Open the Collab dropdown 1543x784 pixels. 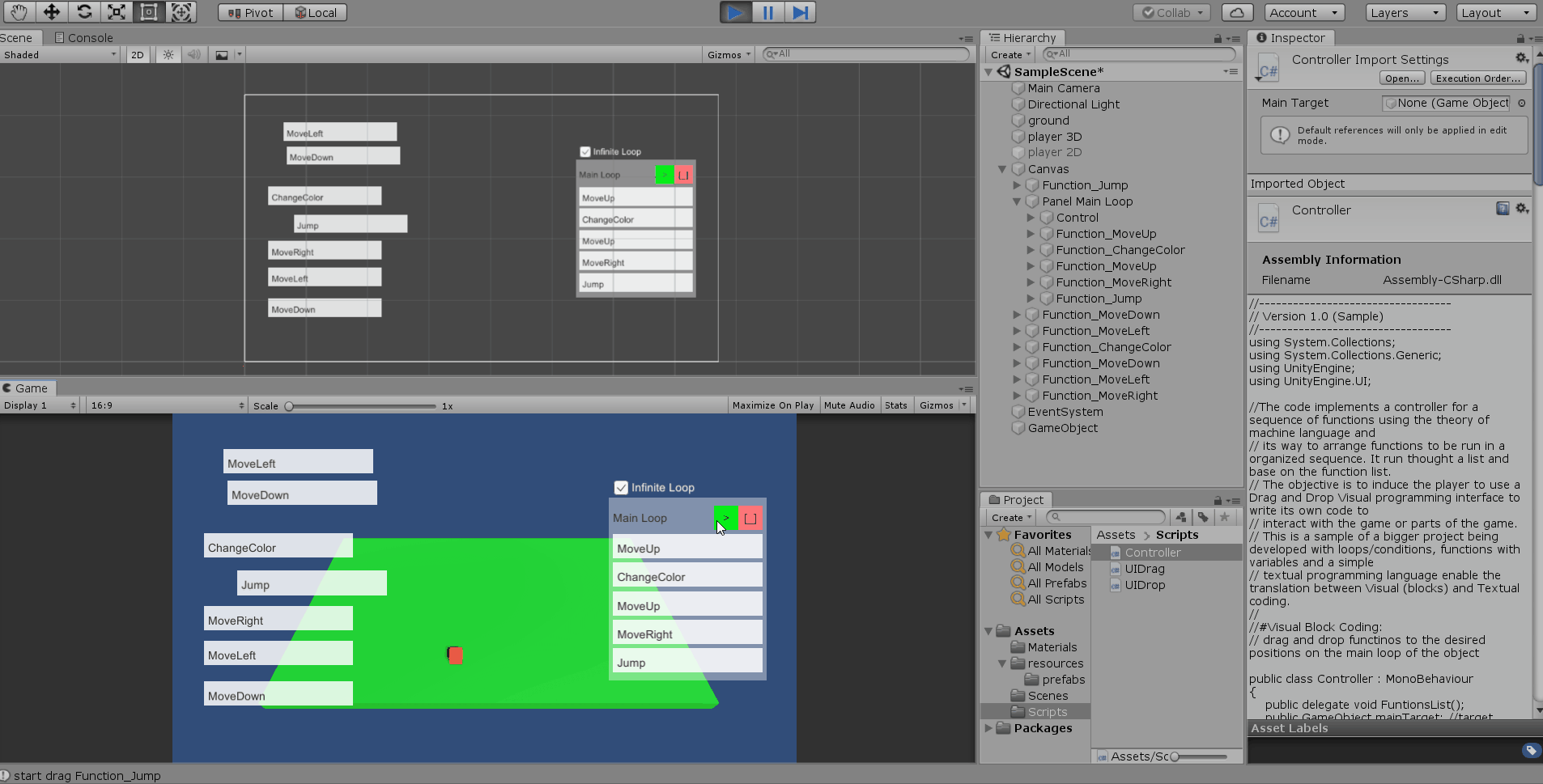point(1172,13)
